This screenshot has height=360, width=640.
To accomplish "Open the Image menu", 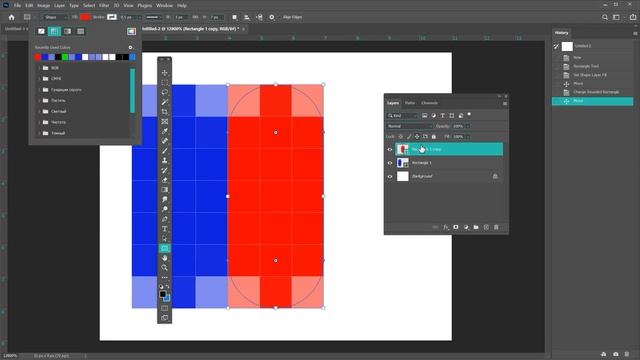I will click(x=43, y=6).
